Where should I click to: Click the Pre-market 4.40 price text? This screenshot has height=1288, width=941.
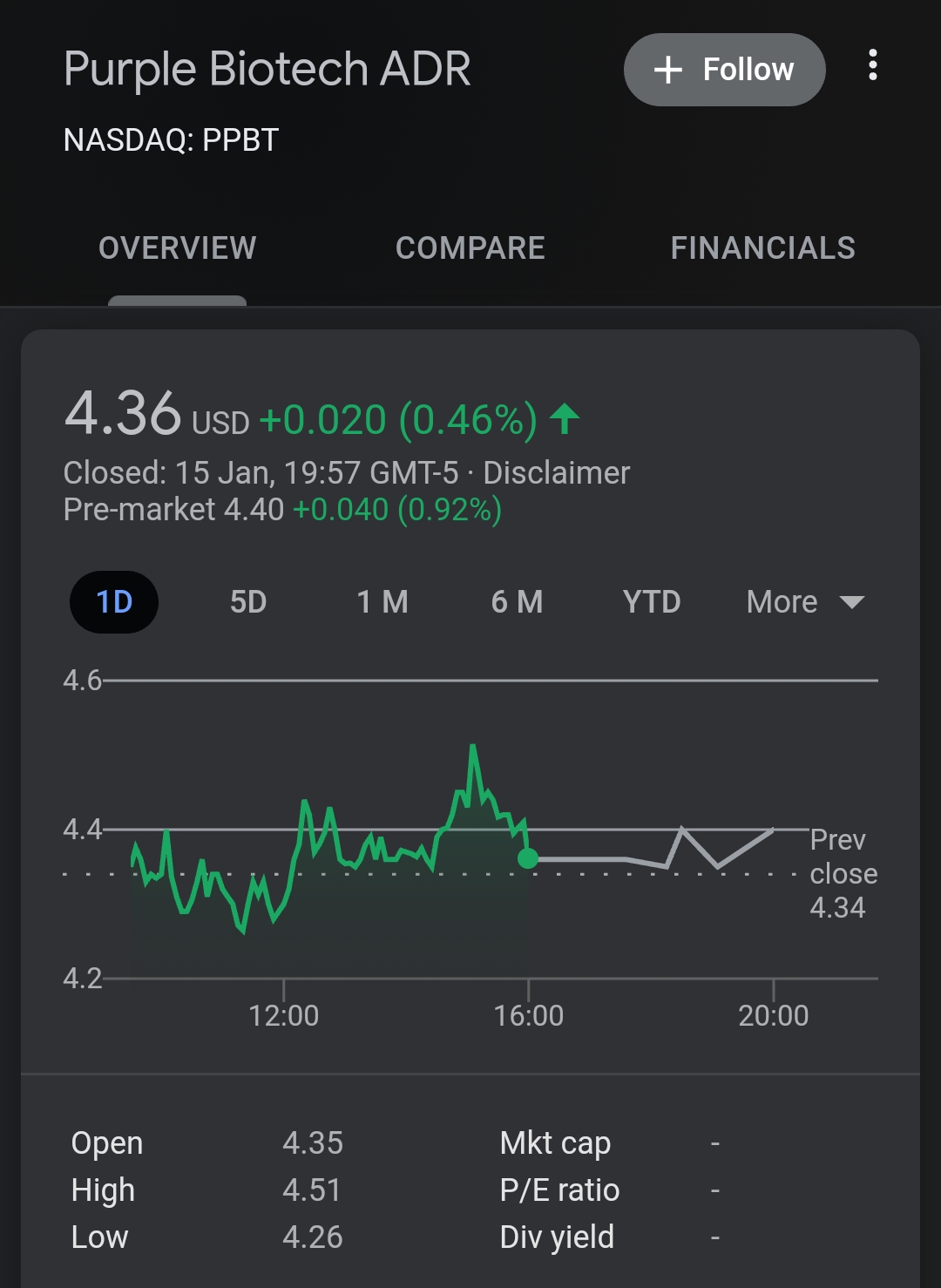(174, 510)
